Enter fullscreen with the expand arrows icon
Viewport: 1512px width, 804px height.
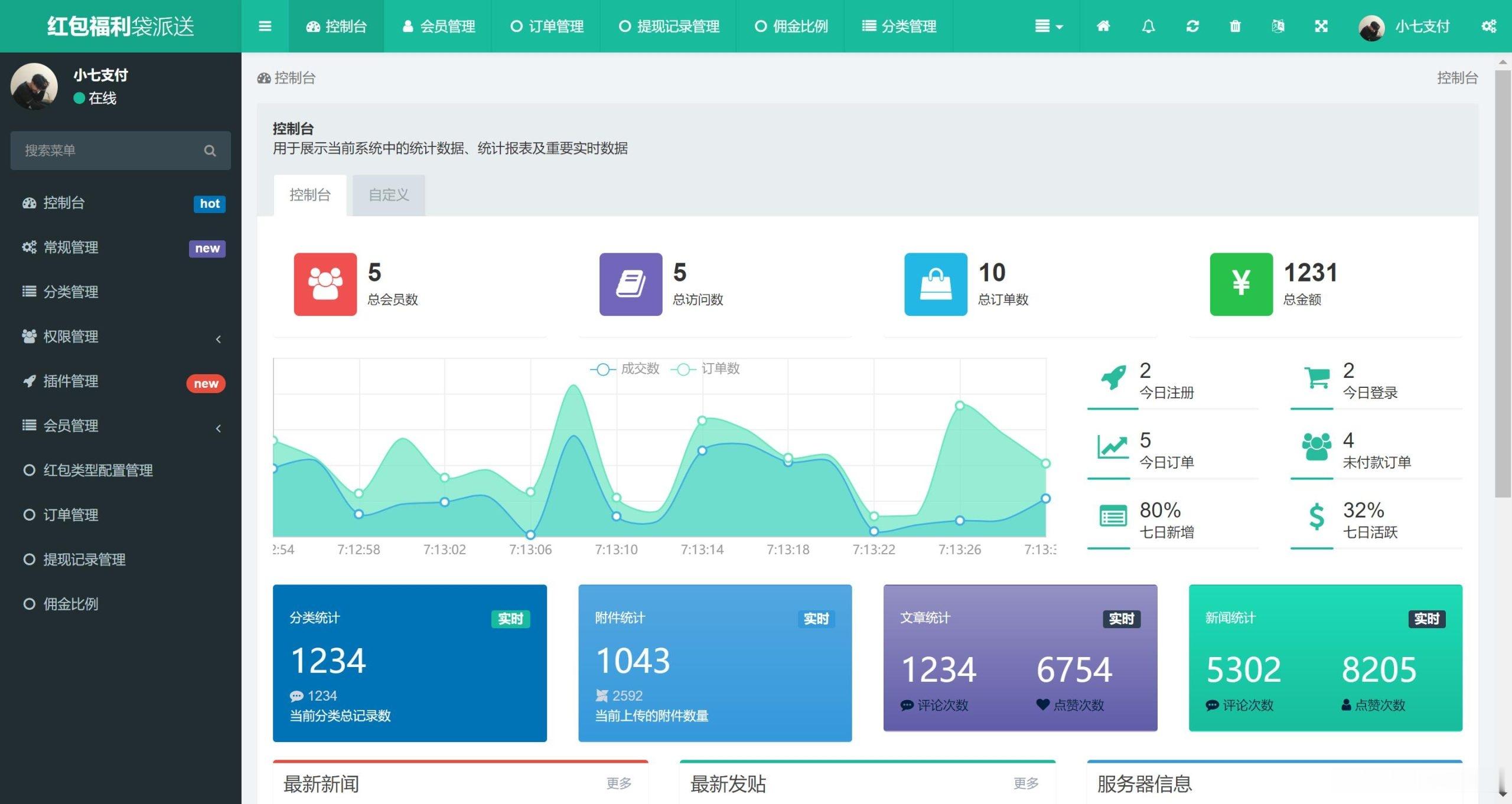(1321, 26)
